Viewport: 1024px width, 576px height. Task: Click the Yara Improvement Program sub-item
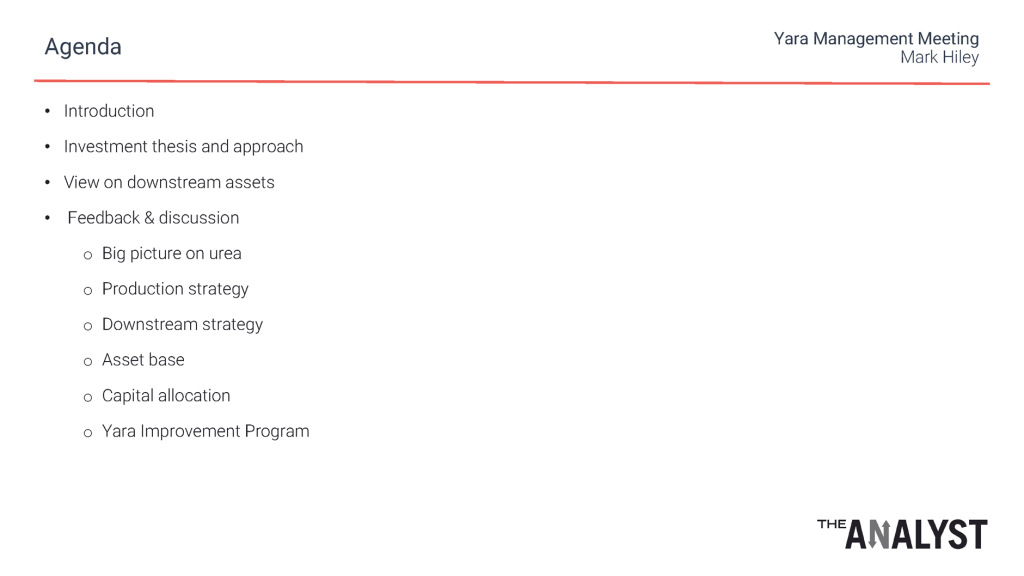click(206, 432)
